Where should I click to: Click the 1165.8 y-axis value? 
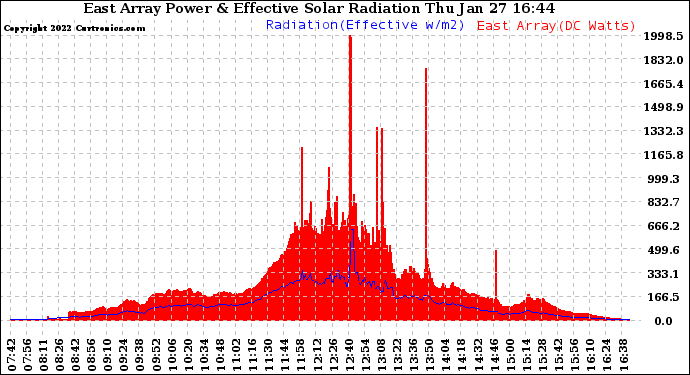(x=664, y=155)
